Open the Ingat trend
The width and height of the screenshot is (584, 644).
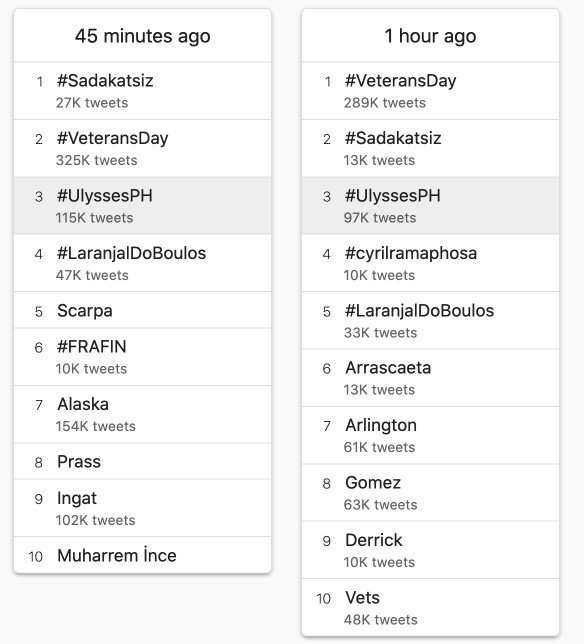(143, 508)
